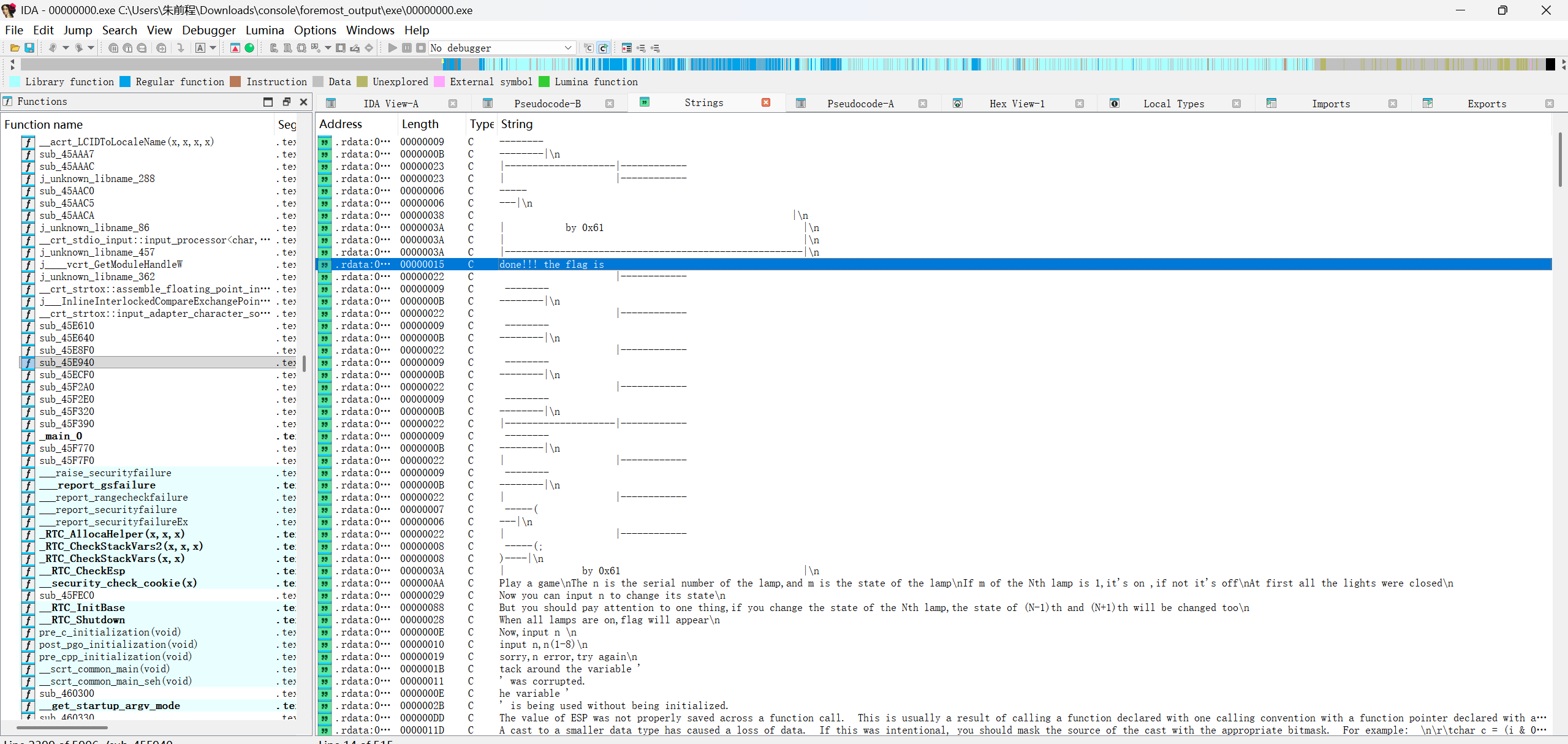Screen dimensions: 1568x744
Task: Click the Save database floppy icon
Action: pos(29,48)
